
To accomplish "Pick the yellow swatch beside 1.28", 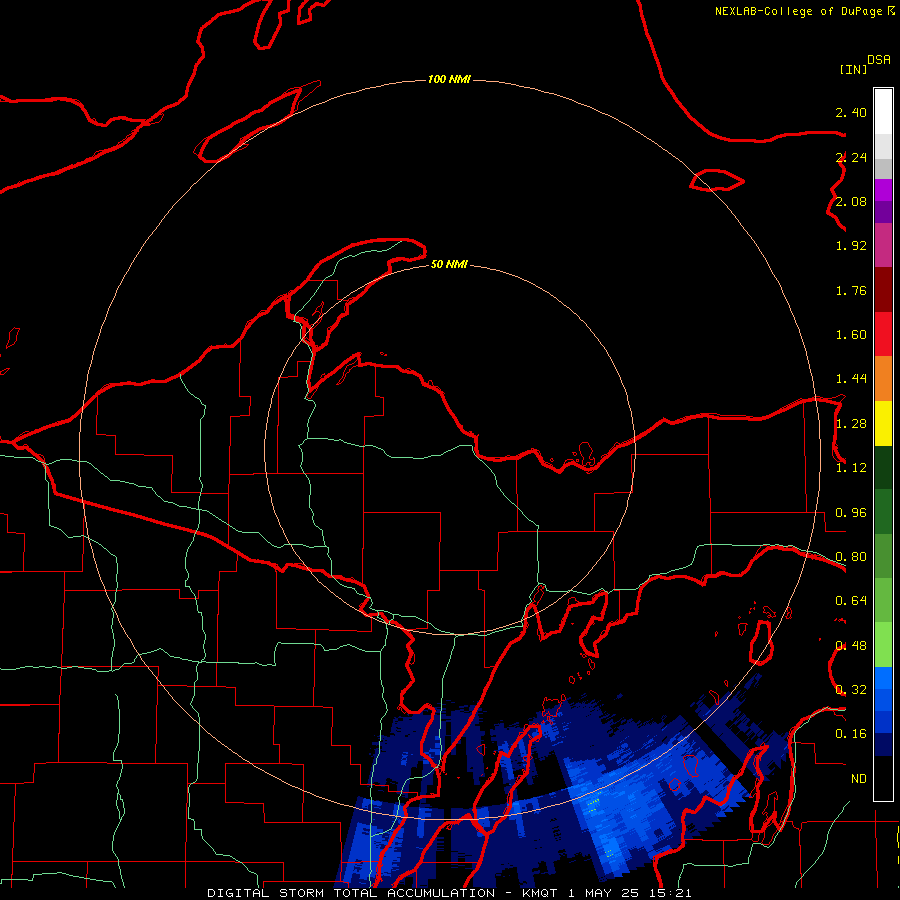I will pos(883,423).
